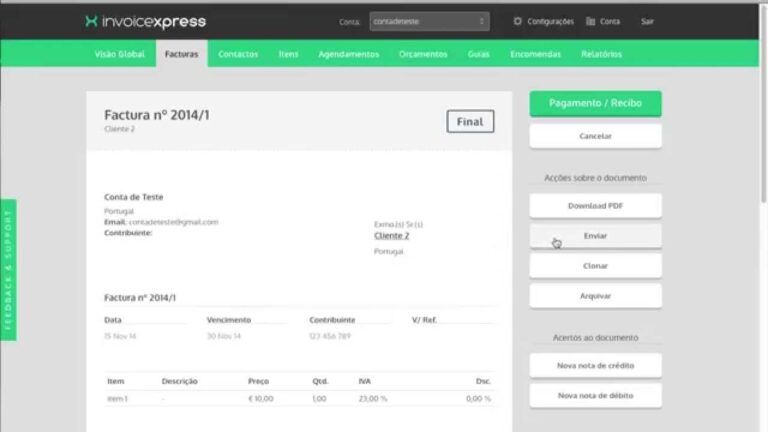Create a Nova nota de crédito

tap(595, 366)
